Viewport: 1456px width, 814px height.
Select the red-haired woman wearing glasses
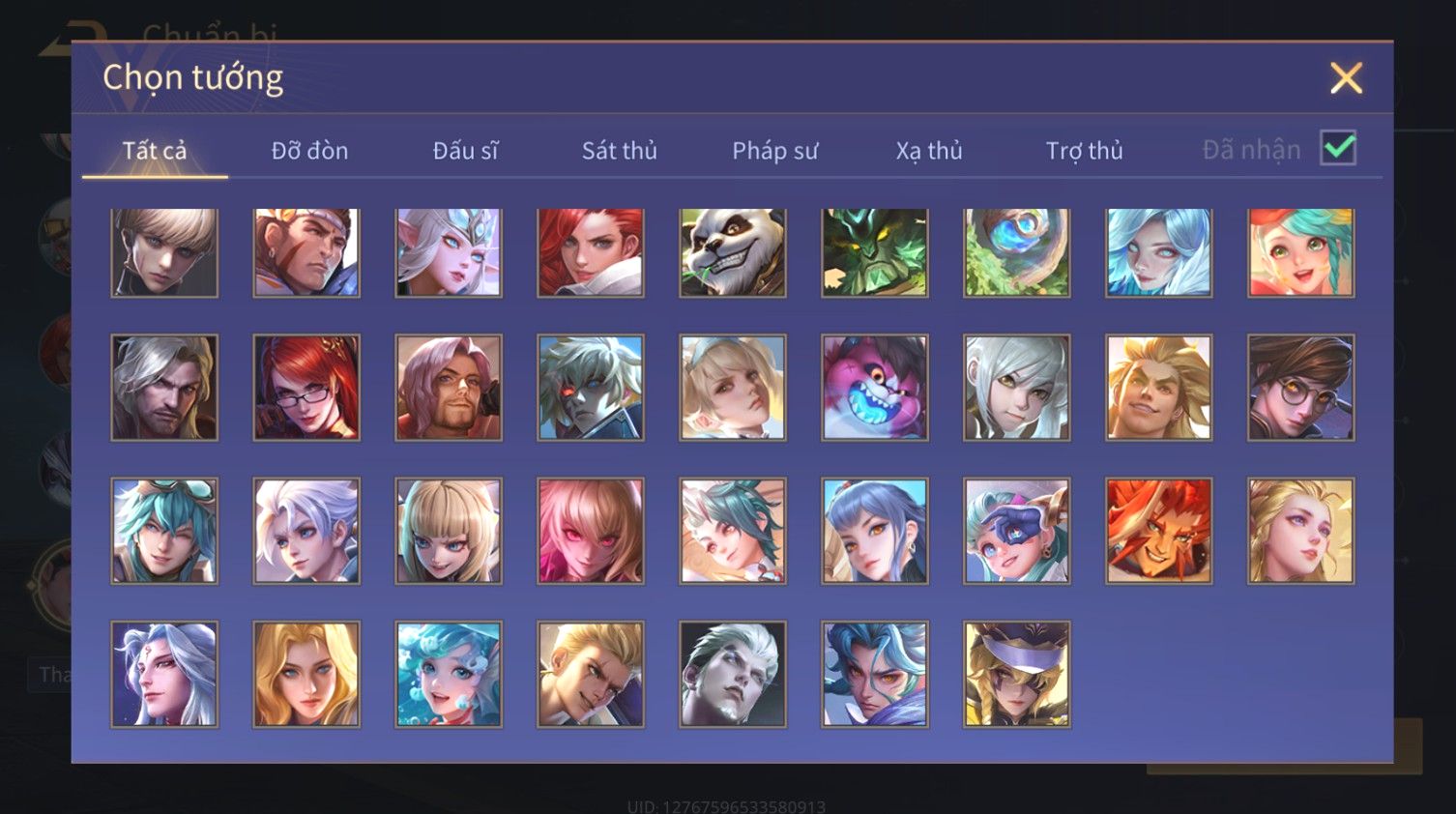coord(306,388)
